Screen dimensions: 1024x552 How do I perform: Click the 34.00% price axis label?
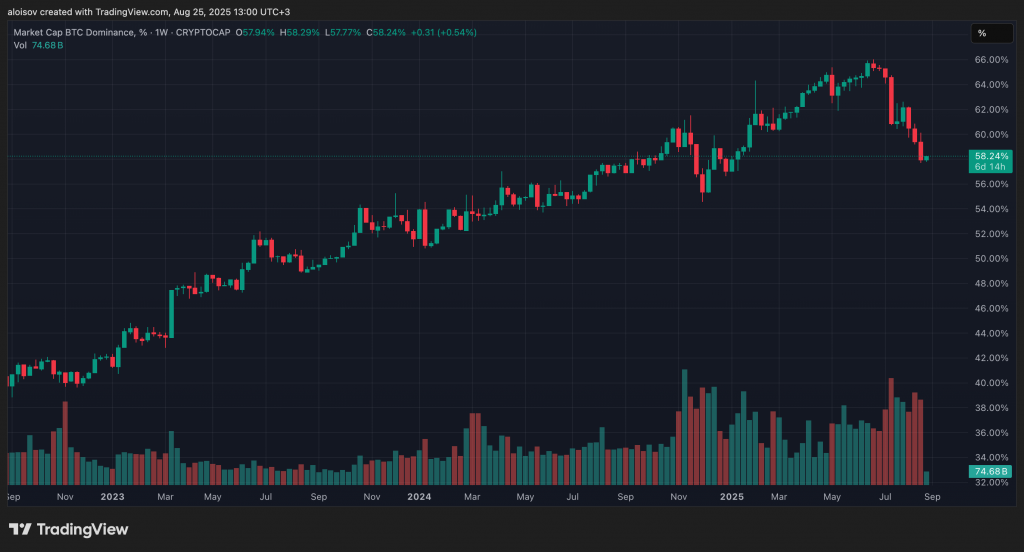[x=991, y=457]
